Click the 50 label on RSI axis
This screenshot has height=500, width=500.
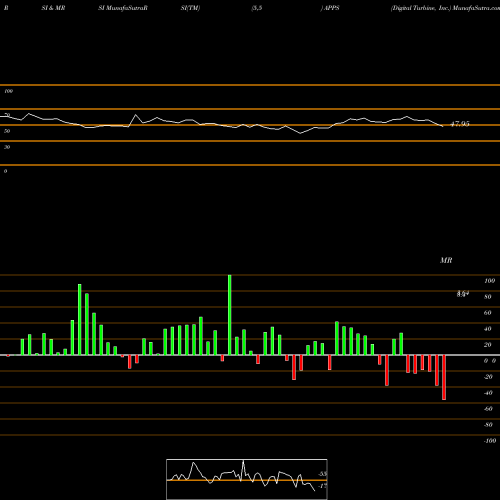pos(7,131)
